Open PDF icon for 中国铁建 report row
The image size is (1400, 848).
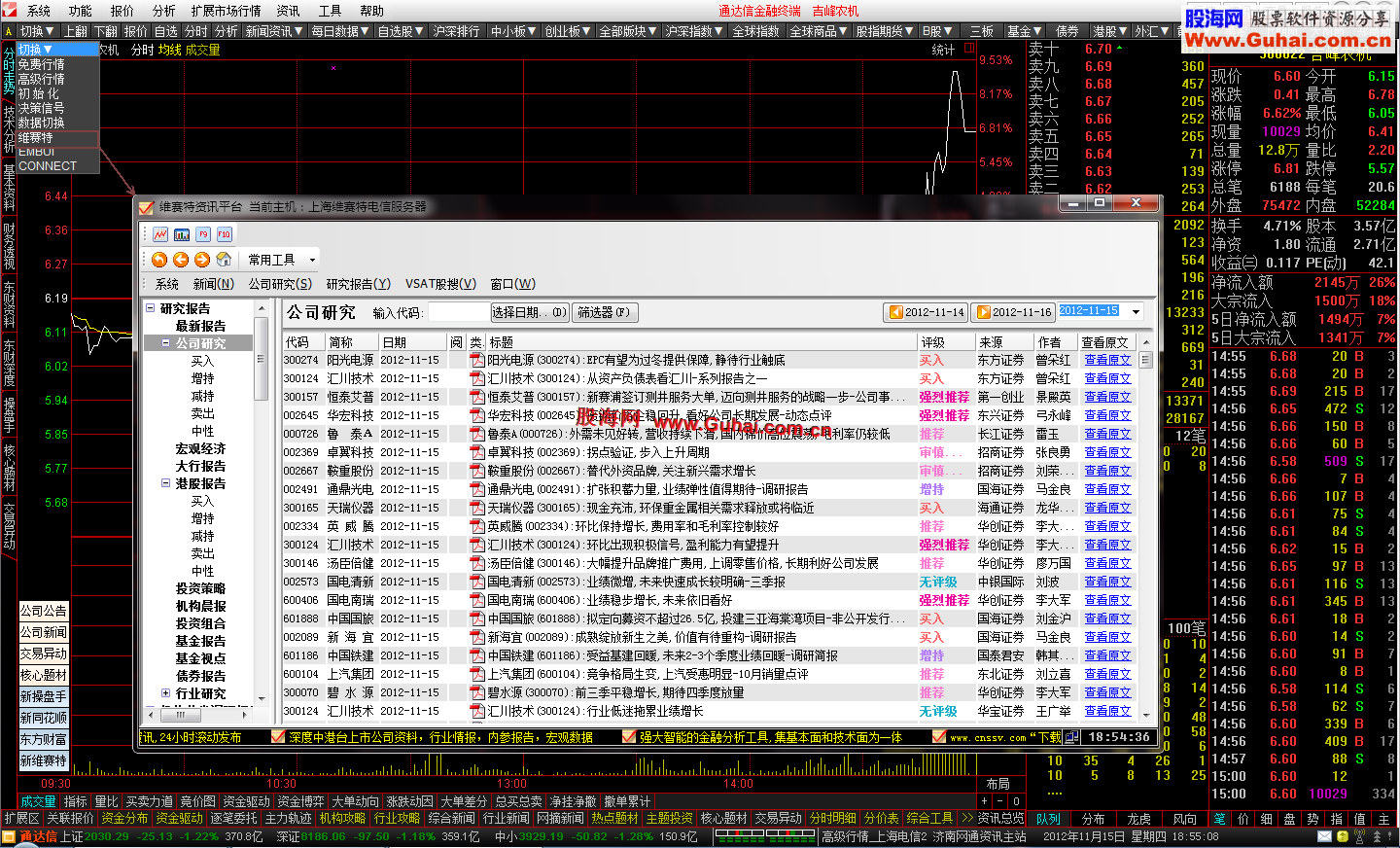[476, 655]
